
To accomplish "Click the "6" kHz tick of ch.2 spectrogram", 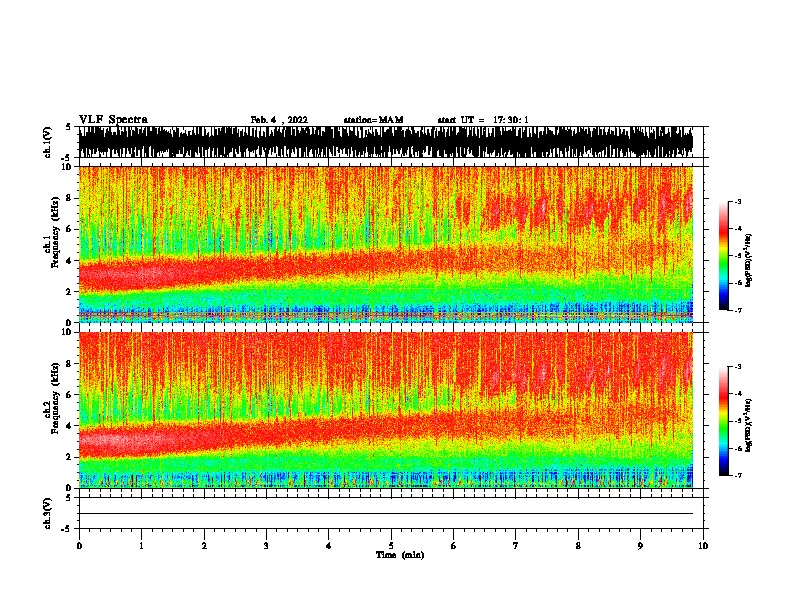I will pyautogui.click(x=70, y=395).
